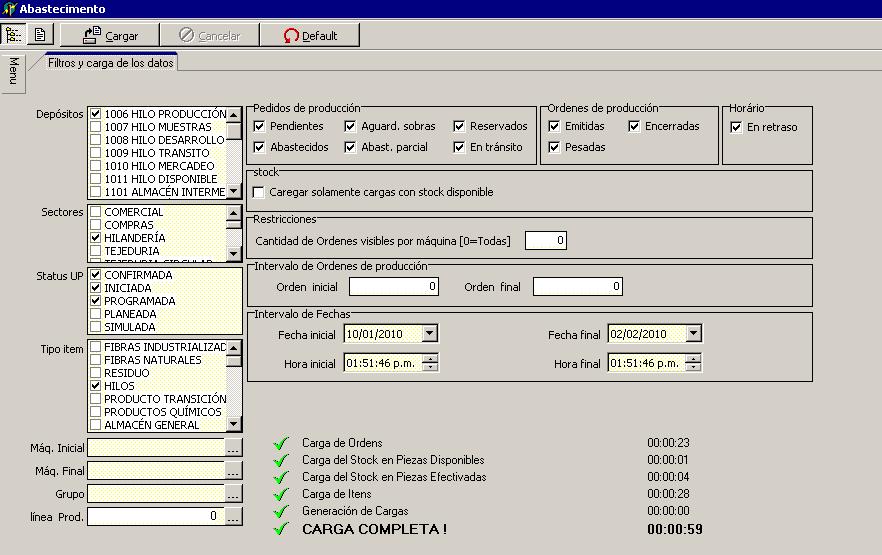The height and width of the screenshot is (555, 882).
Task: Open the Menu vertical side tab
Action: 13,71
